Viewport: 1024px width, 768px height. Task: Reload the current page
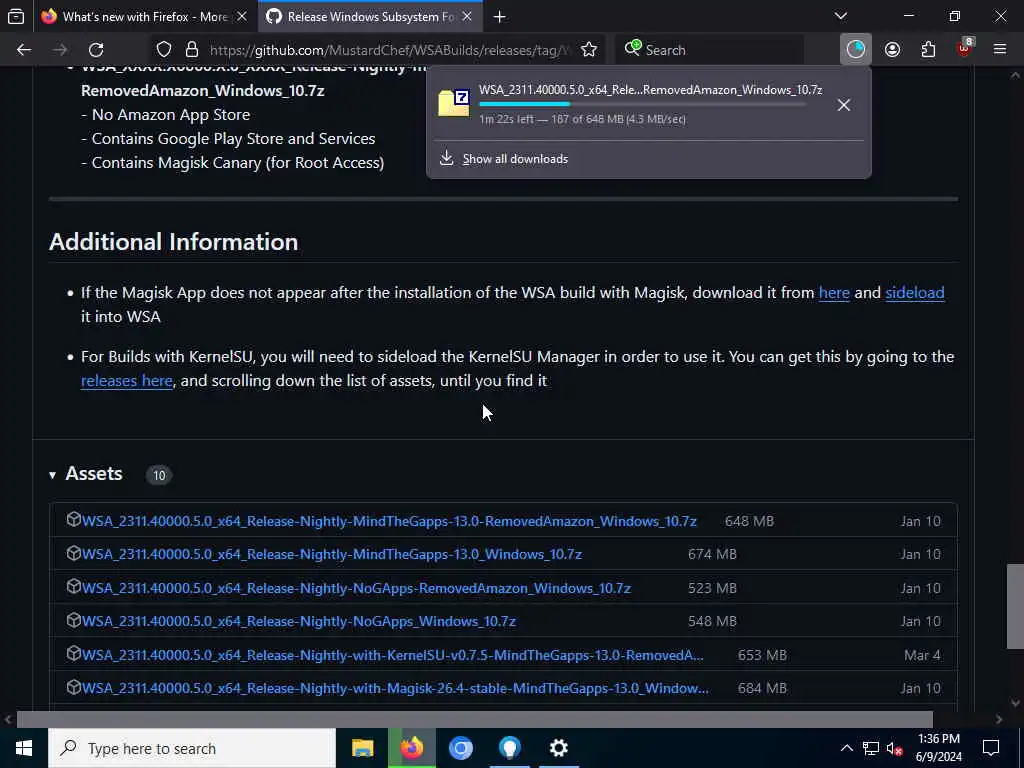tap(96, 50)
